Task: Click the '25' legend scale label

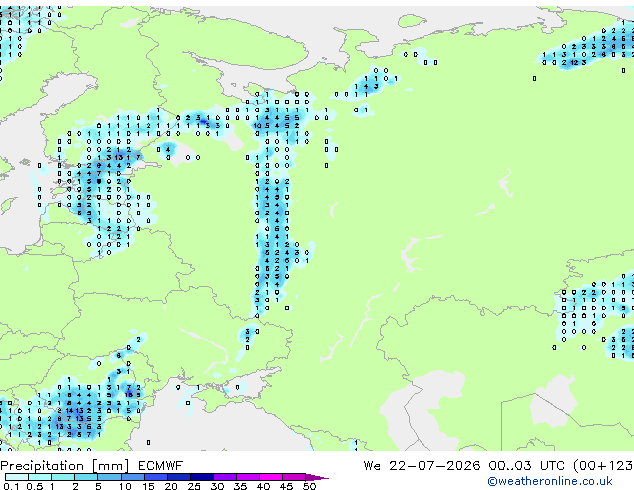Action: (x=194, y=486)
